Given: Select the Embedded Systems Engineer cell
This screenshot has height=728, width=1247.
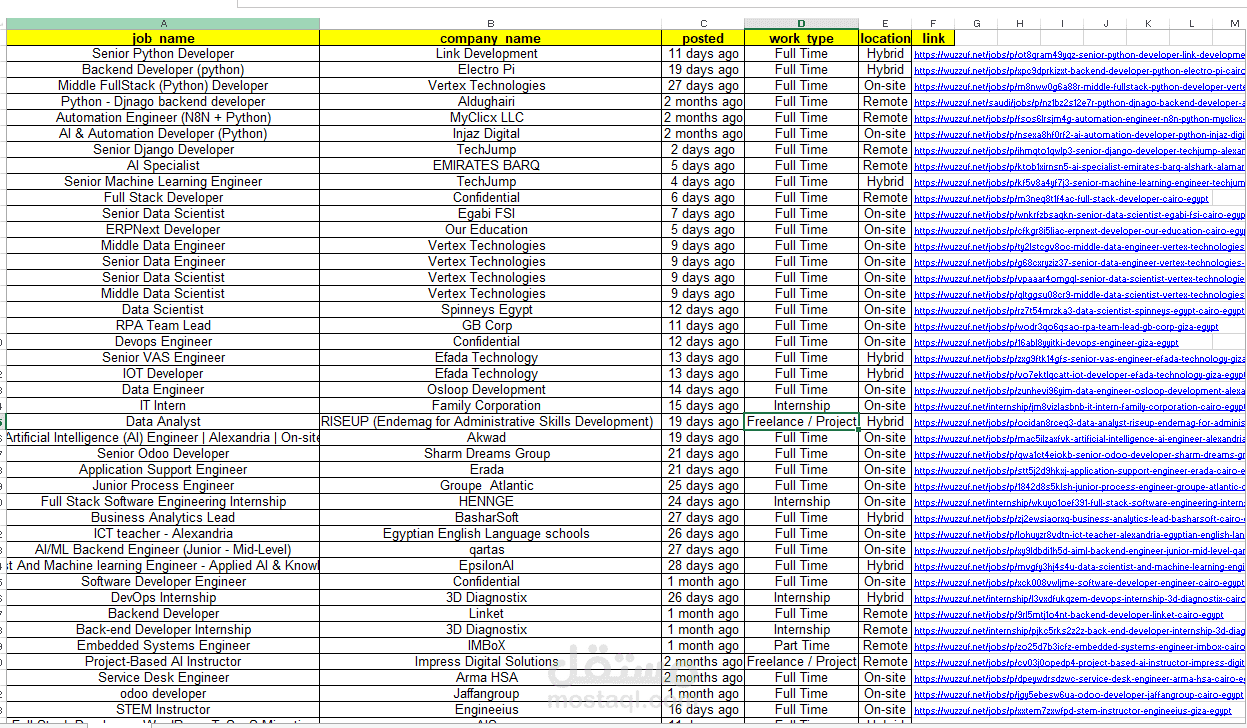Looking at the screenshot, I should point(163,646).
